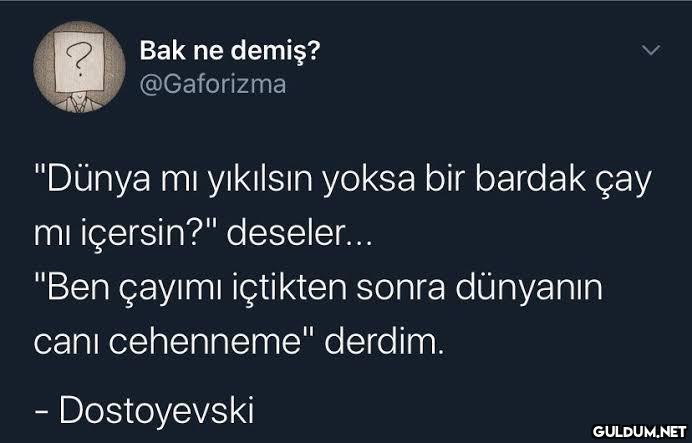Visit the @Gaforizma handle profile

(x=213, y=85)
